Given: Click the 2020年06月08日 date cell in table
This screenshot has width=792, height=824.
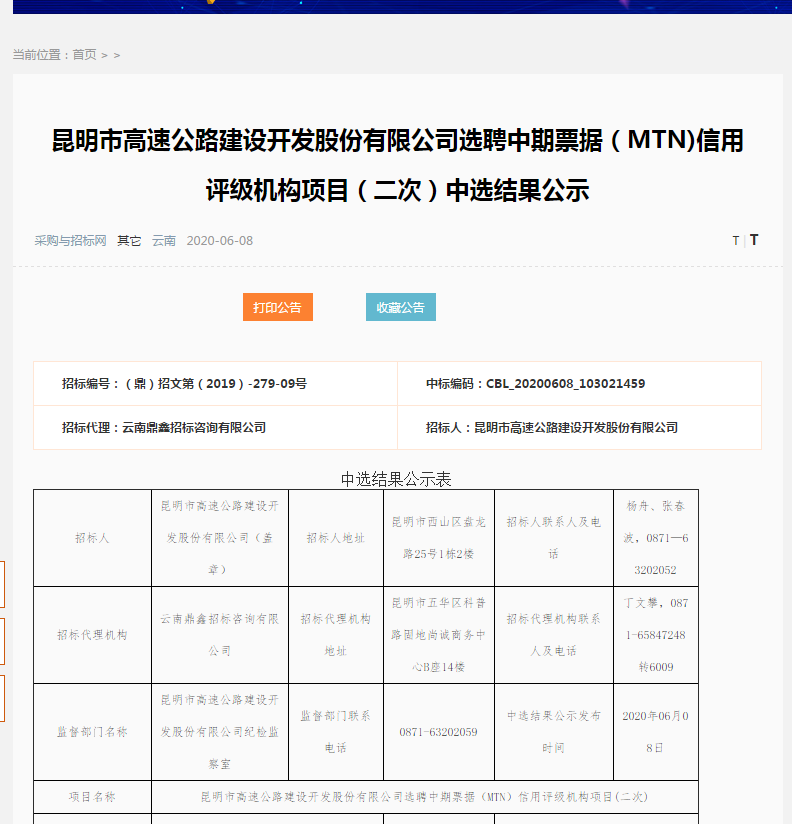Looking at the screenshot, I should point(655,732).
